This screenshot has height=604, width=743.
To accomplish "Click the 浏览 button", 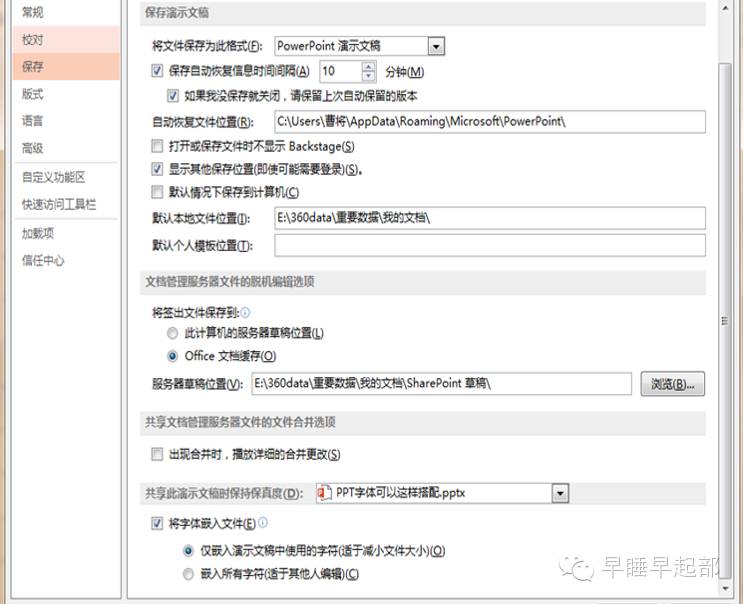I will click(672, 384).
